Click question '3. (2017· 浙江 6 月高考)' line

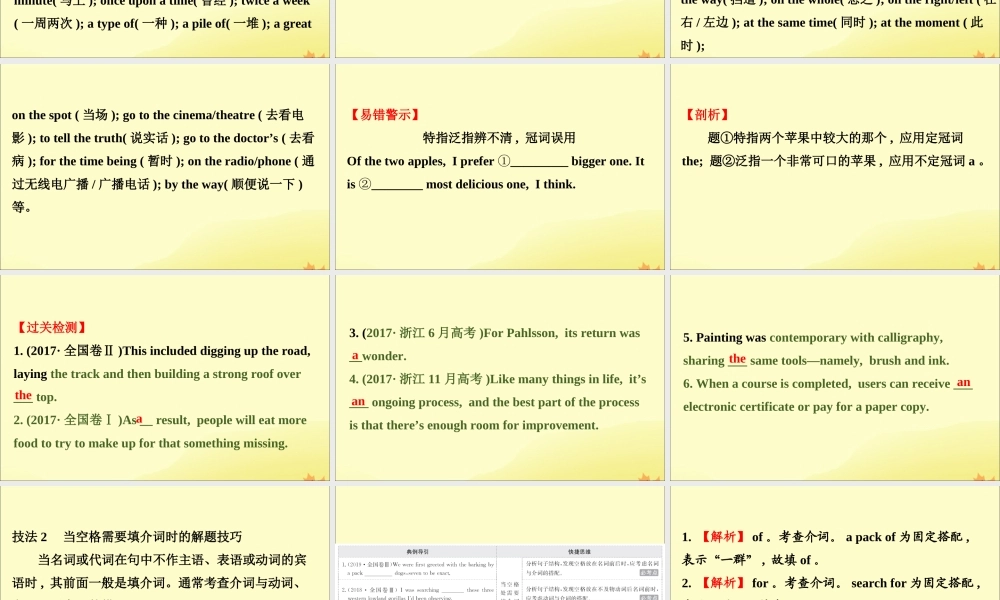tap(494, 333)
